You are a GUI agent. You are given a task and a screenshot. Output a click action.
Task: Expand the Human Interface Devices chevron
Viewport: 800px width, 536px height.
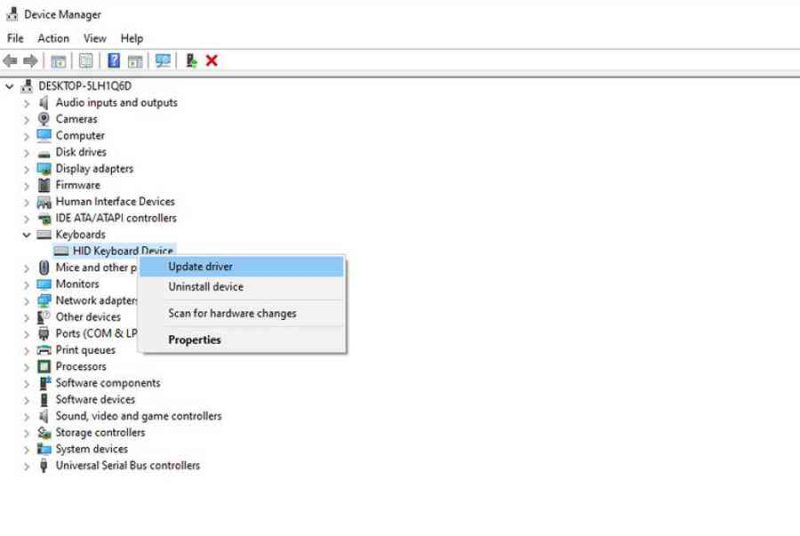click(x=27, y=203)
